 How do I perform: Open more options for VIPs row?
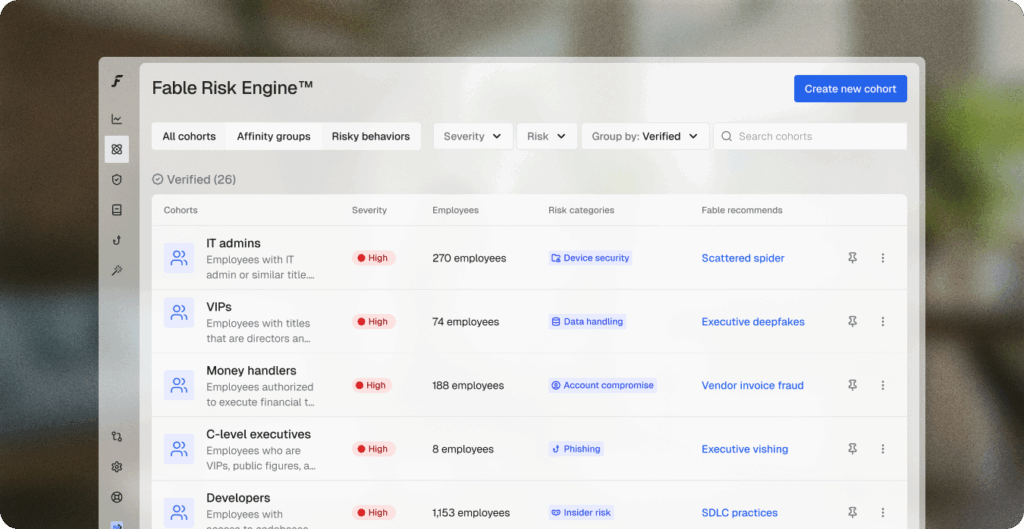click(x=883, y=321)
